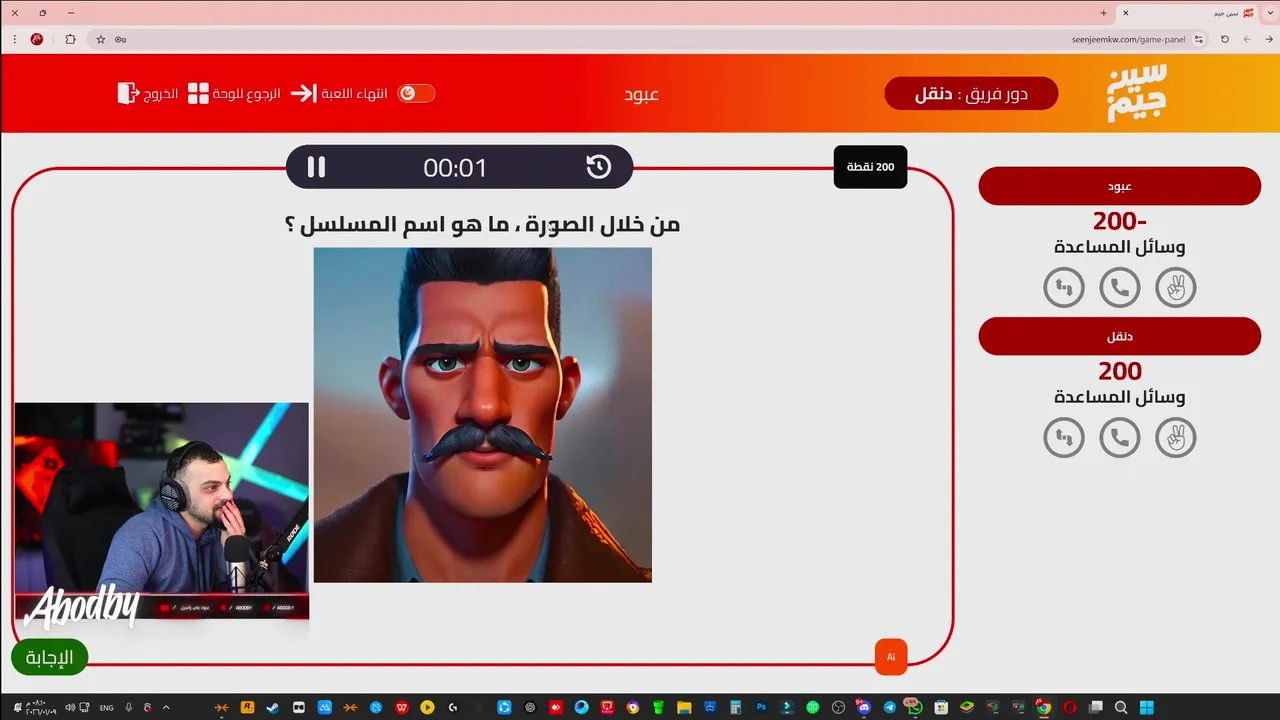Screen dimensions: 1280x720
Task: Bookmark this page with the star icon
Action: pos(101,39)
